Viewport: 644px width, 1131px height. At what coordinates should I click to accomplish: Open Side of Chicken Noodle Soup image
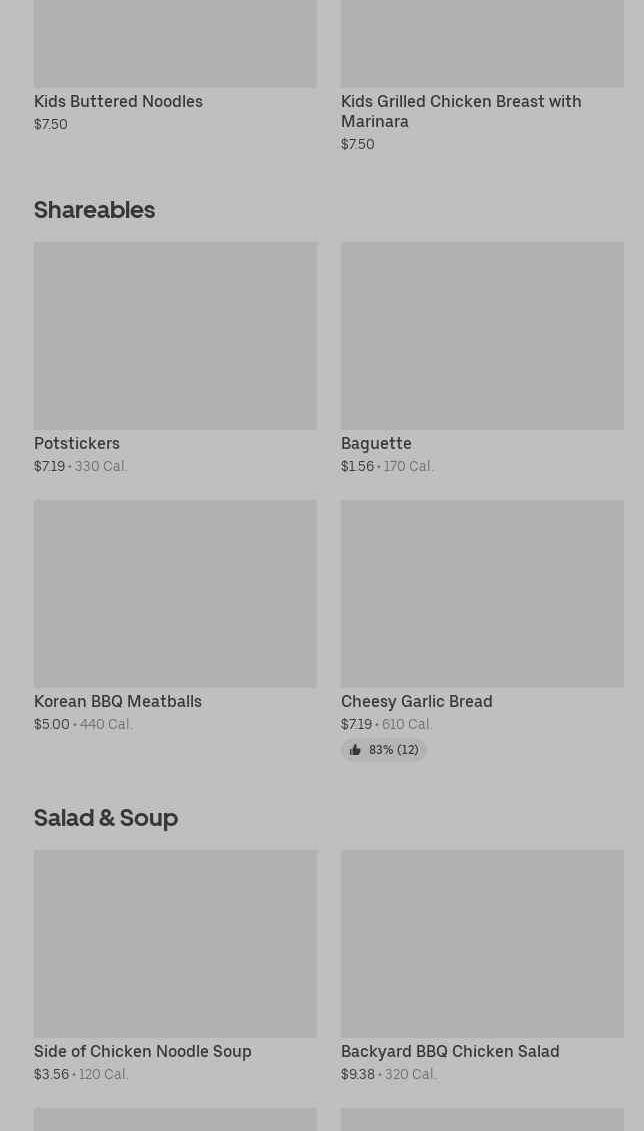(175, 943)
